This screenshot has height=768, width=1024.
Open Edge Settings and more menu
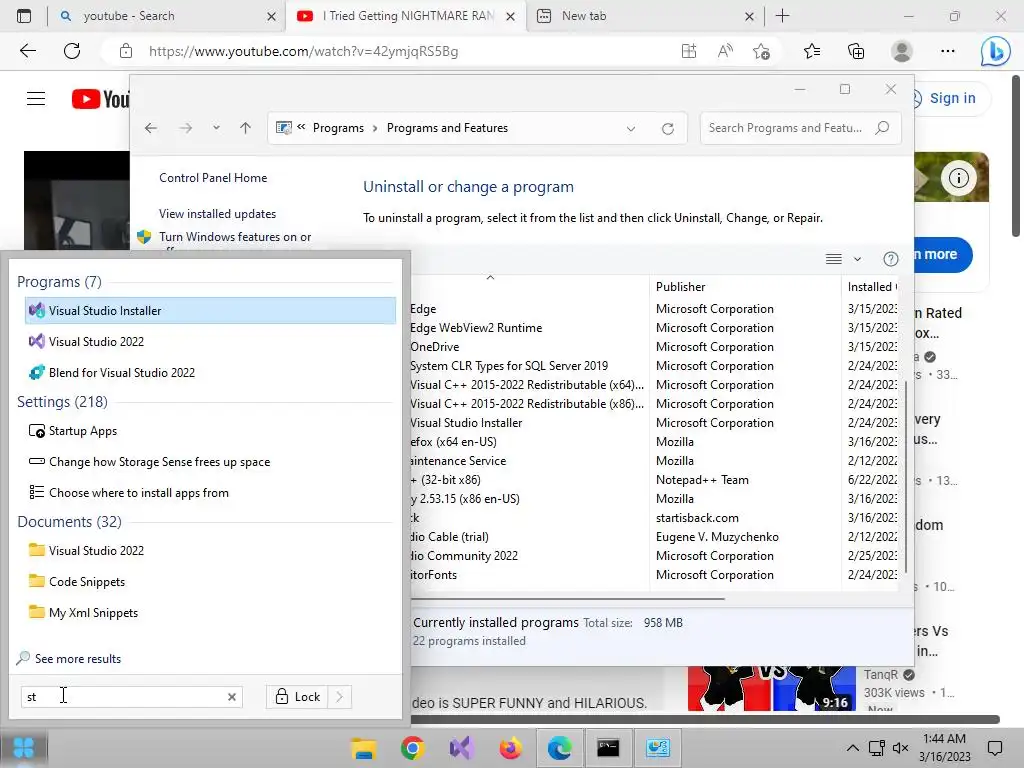point(948,51)
